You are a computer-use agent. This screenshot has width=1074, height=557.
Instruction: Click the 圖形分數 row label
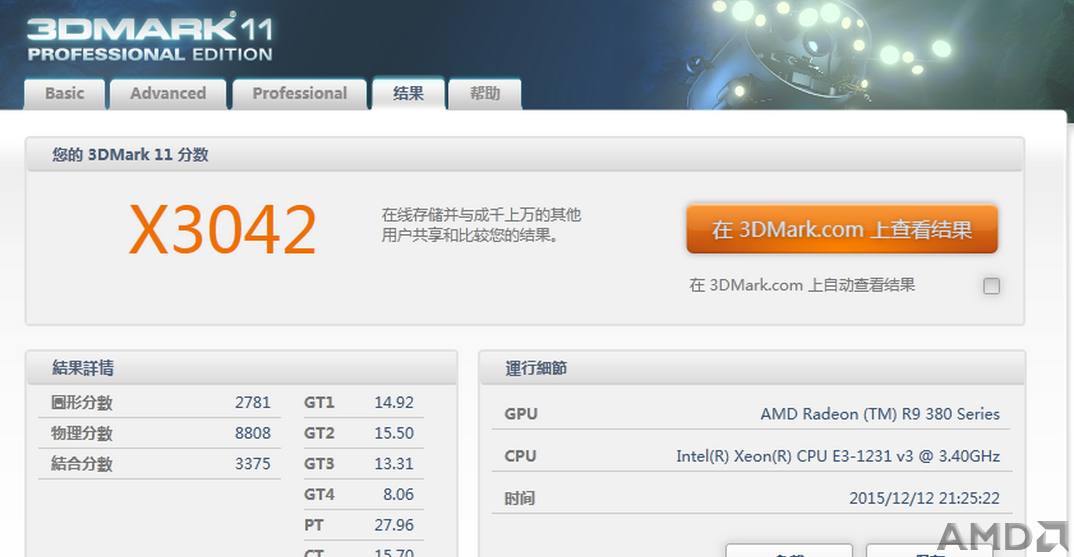point(82,402)
